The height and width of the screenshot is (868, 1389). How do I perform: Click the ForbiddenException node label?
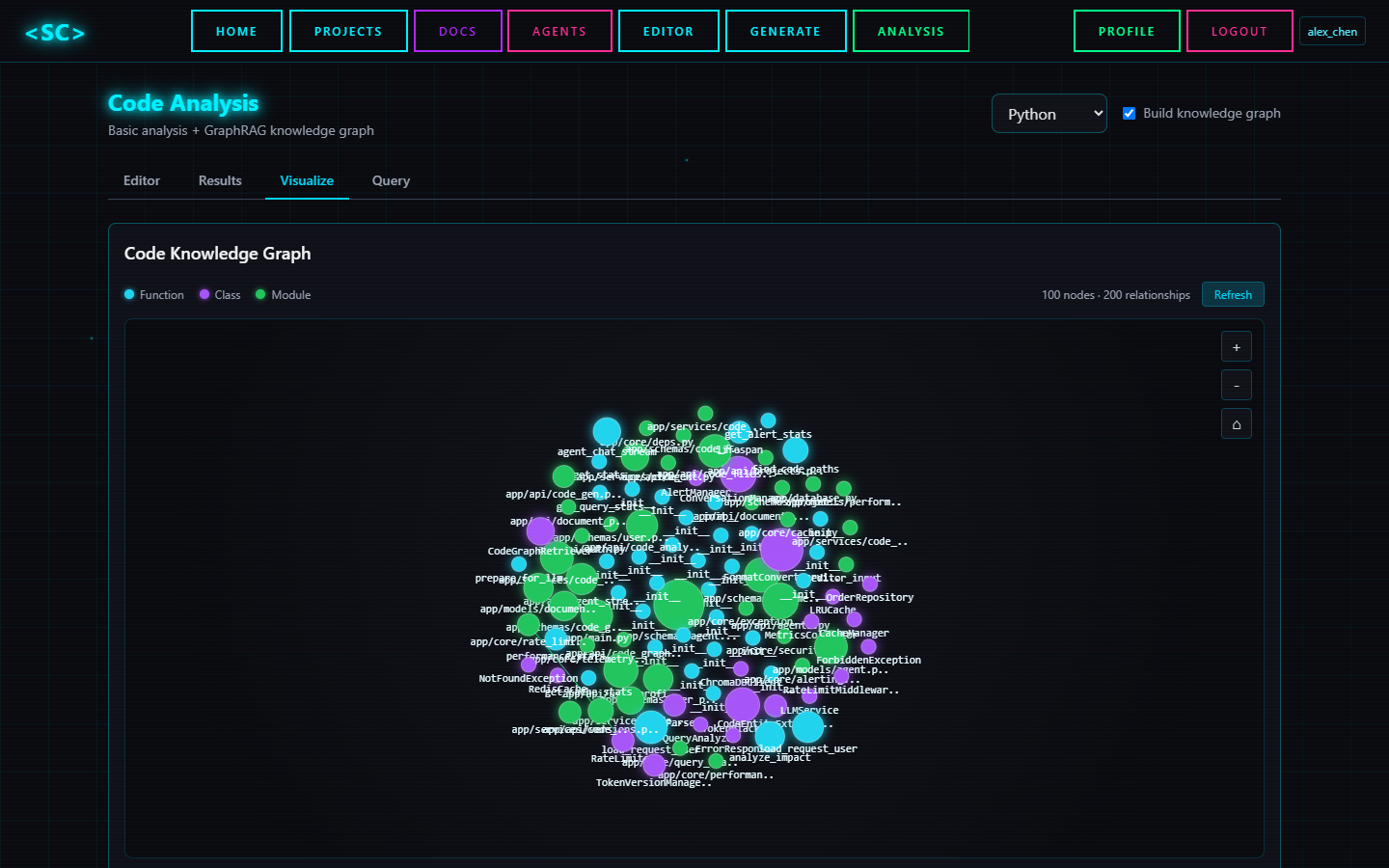(868, 660)
